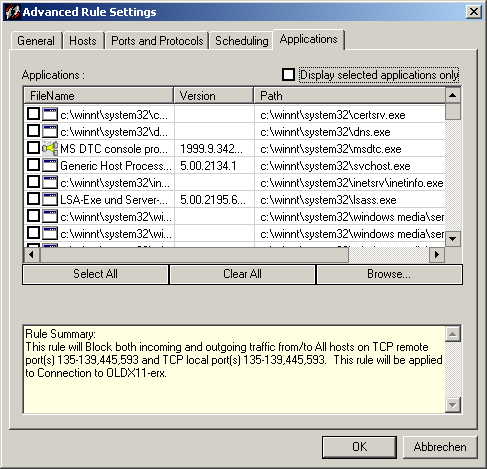
Task: Sort list by the Version column header
Action: tap(214, 96)
